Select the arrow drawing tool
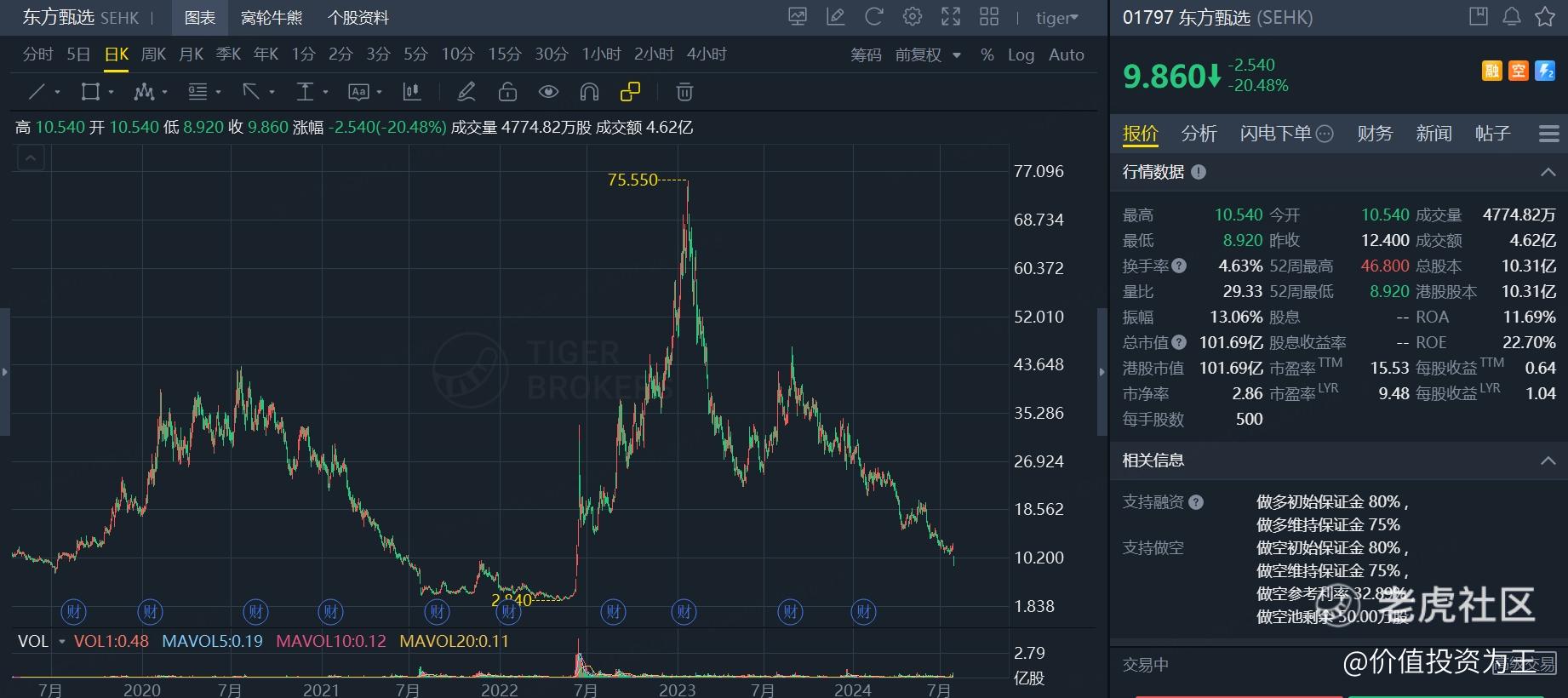The image size is (1568, 698). click(250, 92)
